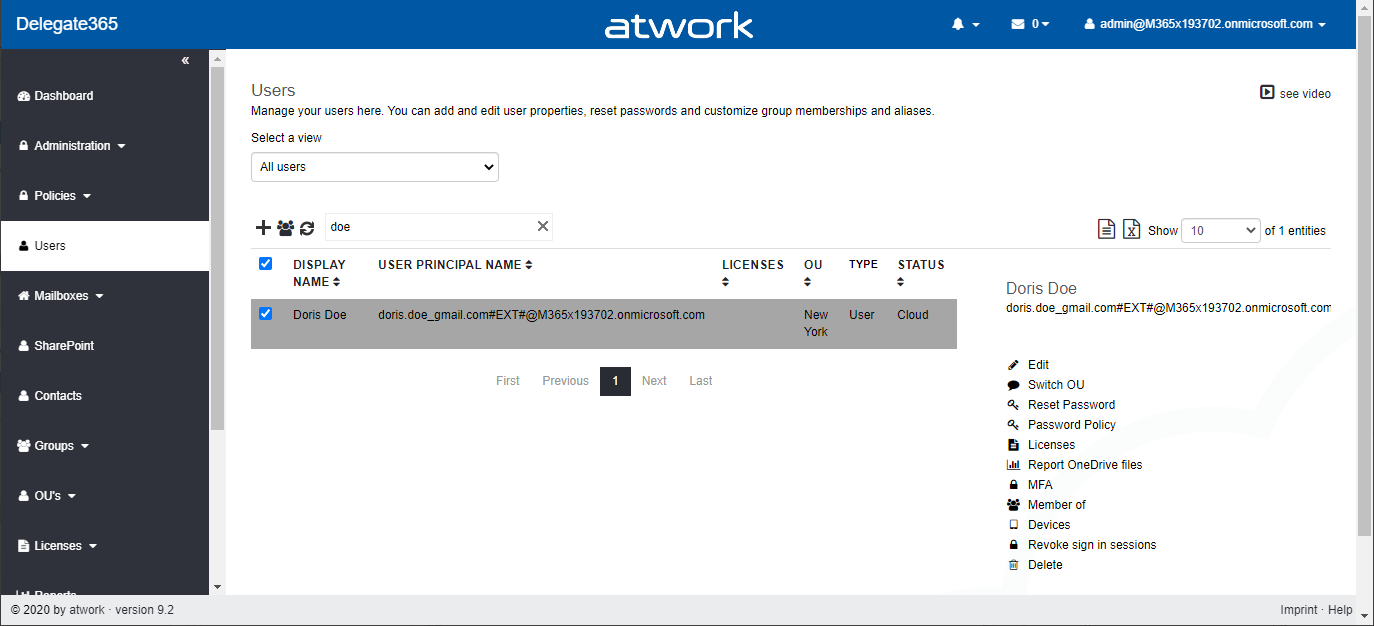Click the add user plus icon
The height and width of the screenshot is (626, 1374).
263,227
